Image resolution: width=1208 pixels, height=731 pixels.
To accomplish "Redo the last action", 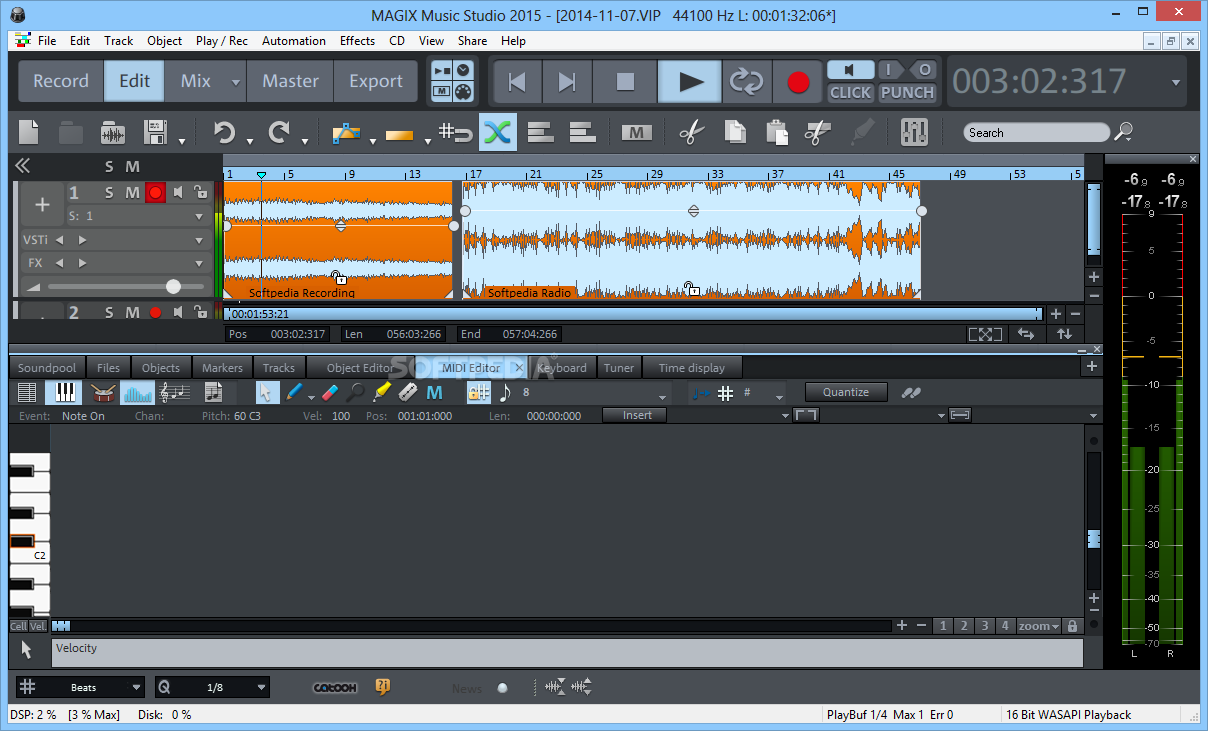I will point(280,132).
